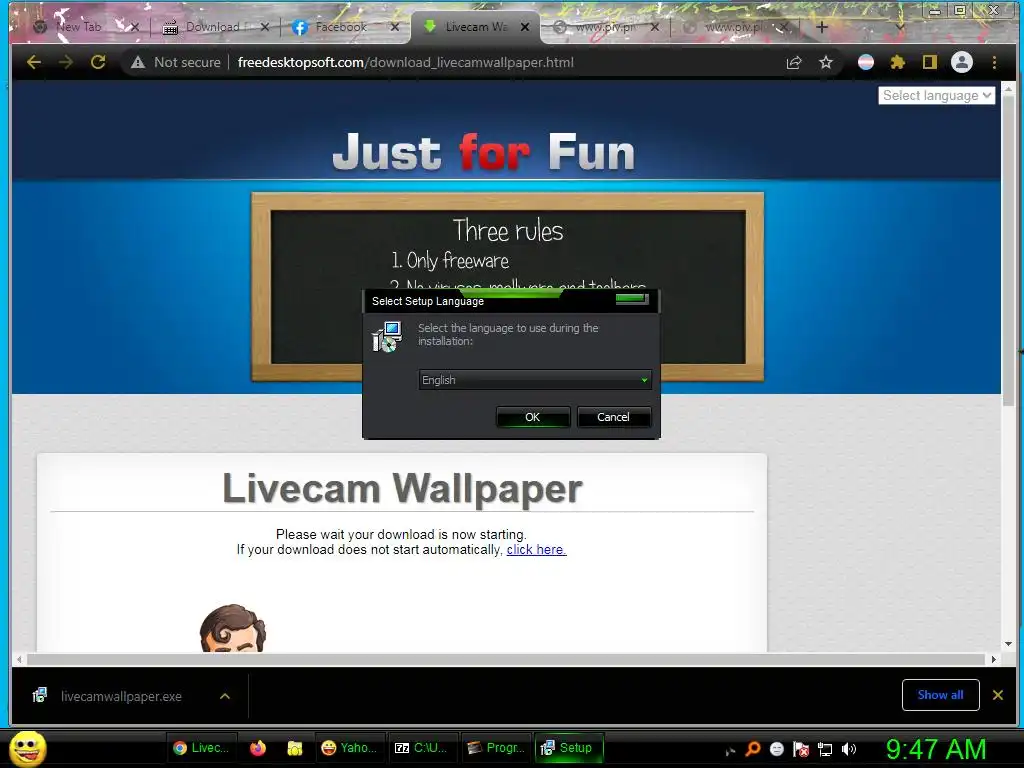
Task: Open the English language dropdown in setup
Action: coord(534,380)
